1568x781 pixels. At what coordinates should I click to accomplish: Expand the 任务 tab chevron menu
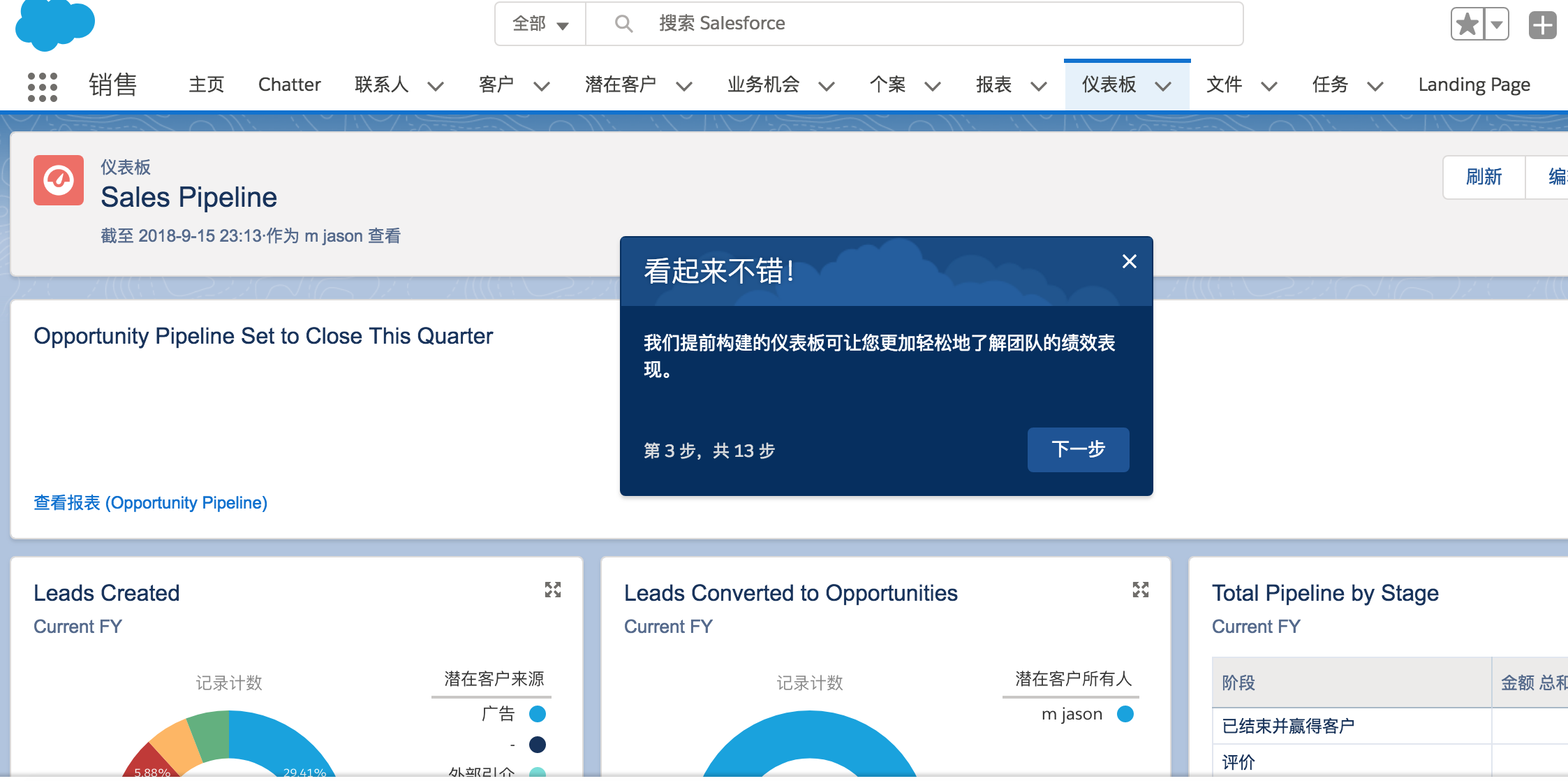pos(1375,86)
